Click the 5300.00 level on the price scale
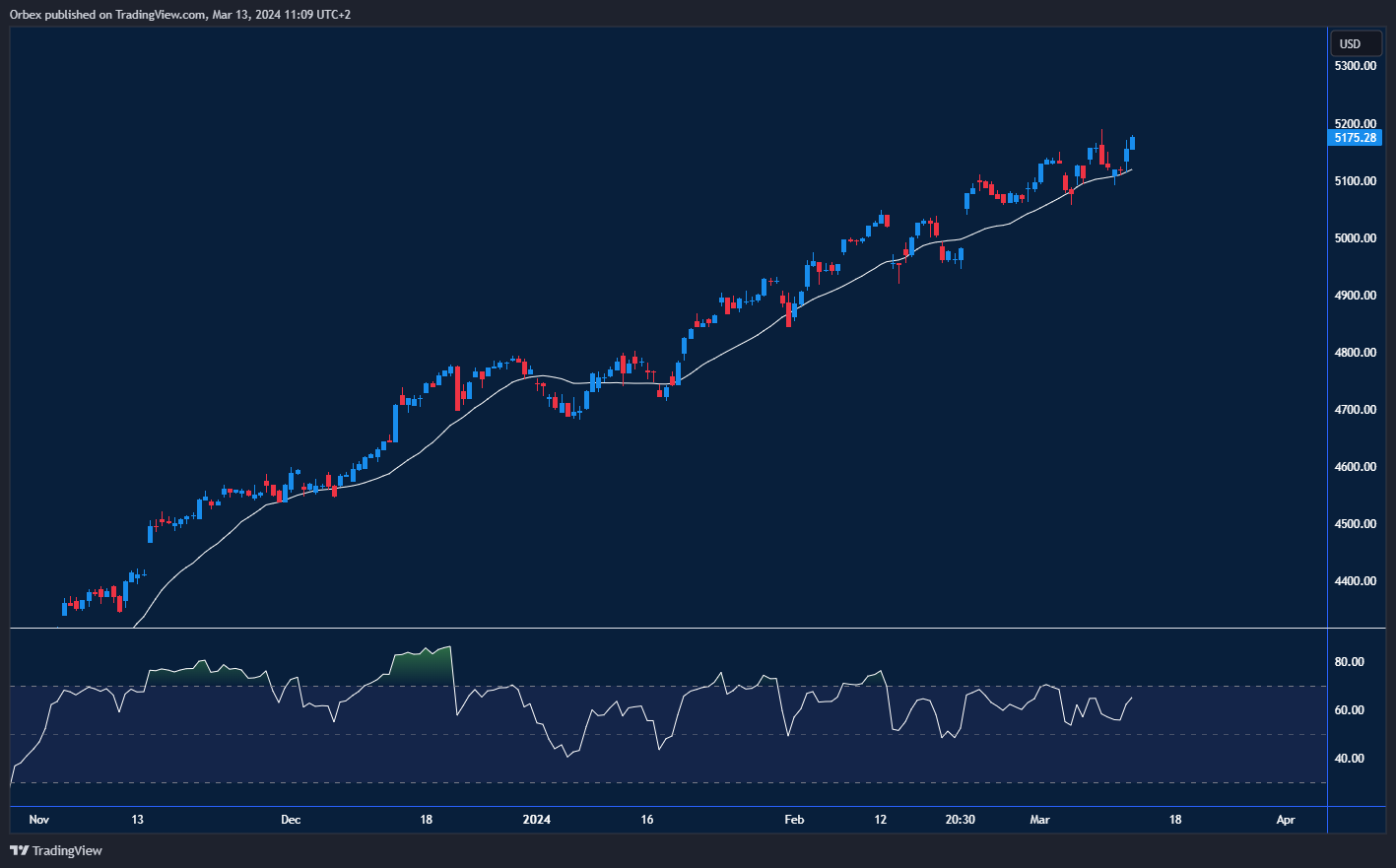This screenshot has height=868, width=1396. pos(1354,65)
